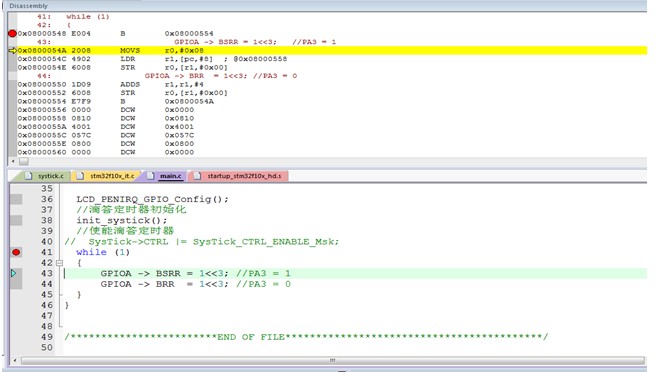Remove breakpoint at address 0x08000548
The width and height of the screenshot is (656, 372).
point(12,33)
